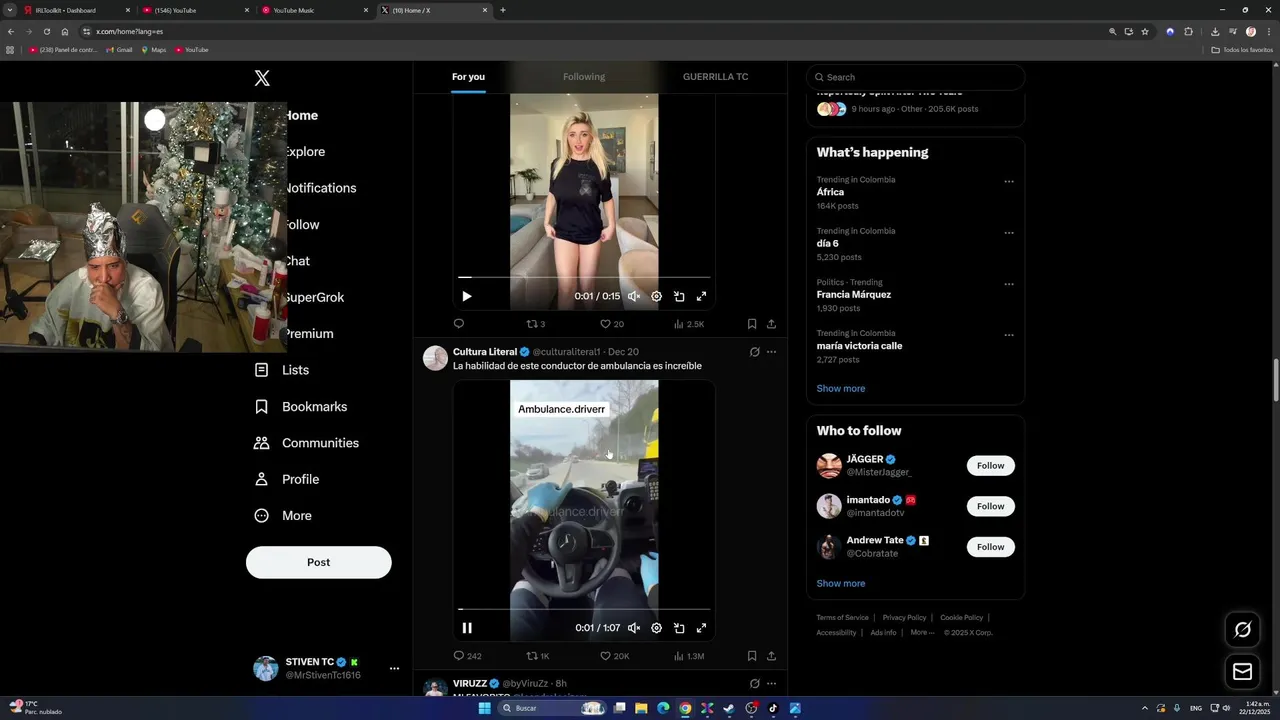This screenshot has width=1280, height=720.
Task: Click the Windows taskbar search box
Action: tap(554, 708)
